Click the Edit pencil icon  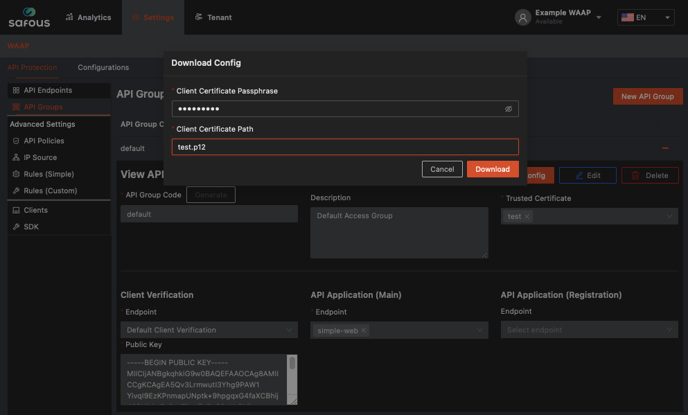[x=579, y=175]
